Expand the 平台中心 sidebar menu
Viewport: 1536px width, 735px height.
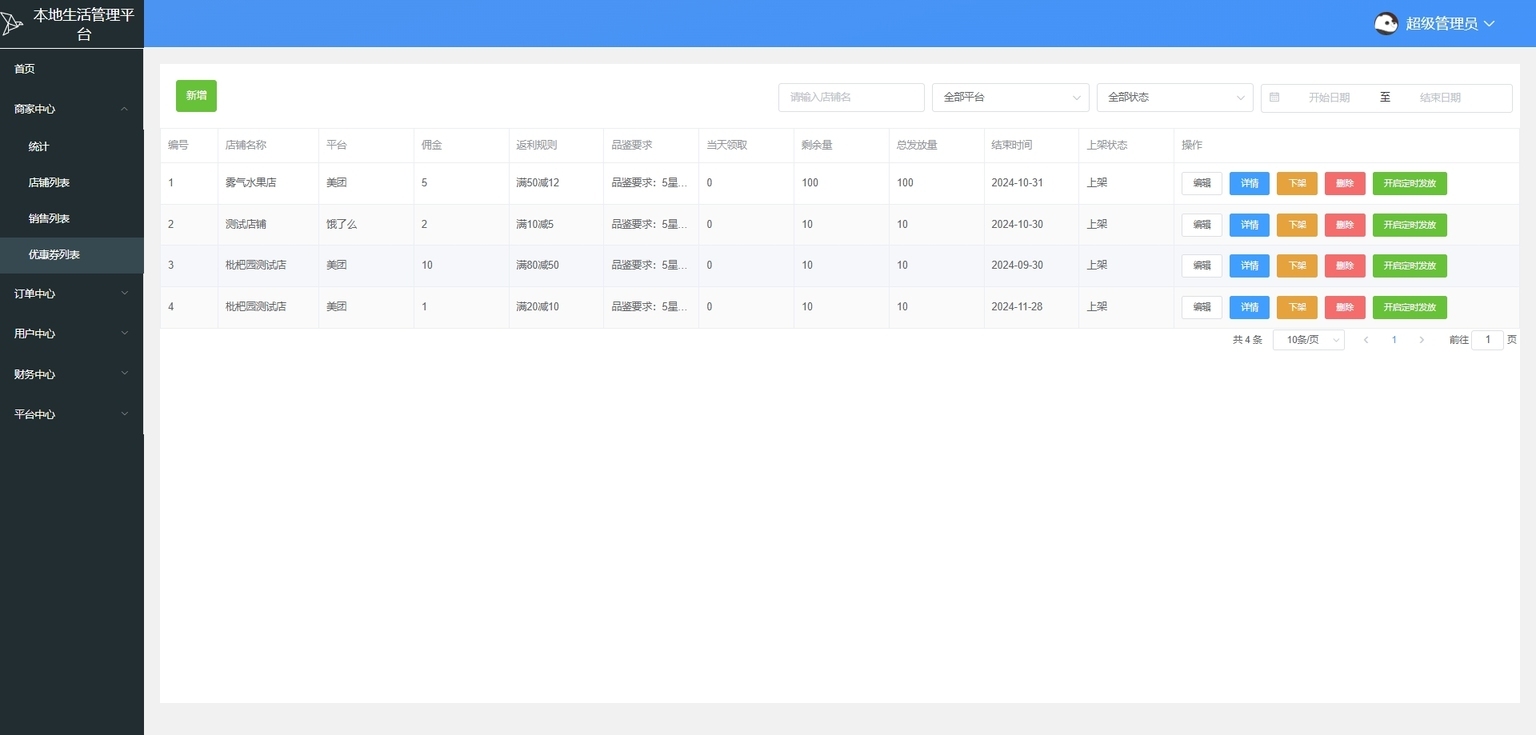click(72, 414)
